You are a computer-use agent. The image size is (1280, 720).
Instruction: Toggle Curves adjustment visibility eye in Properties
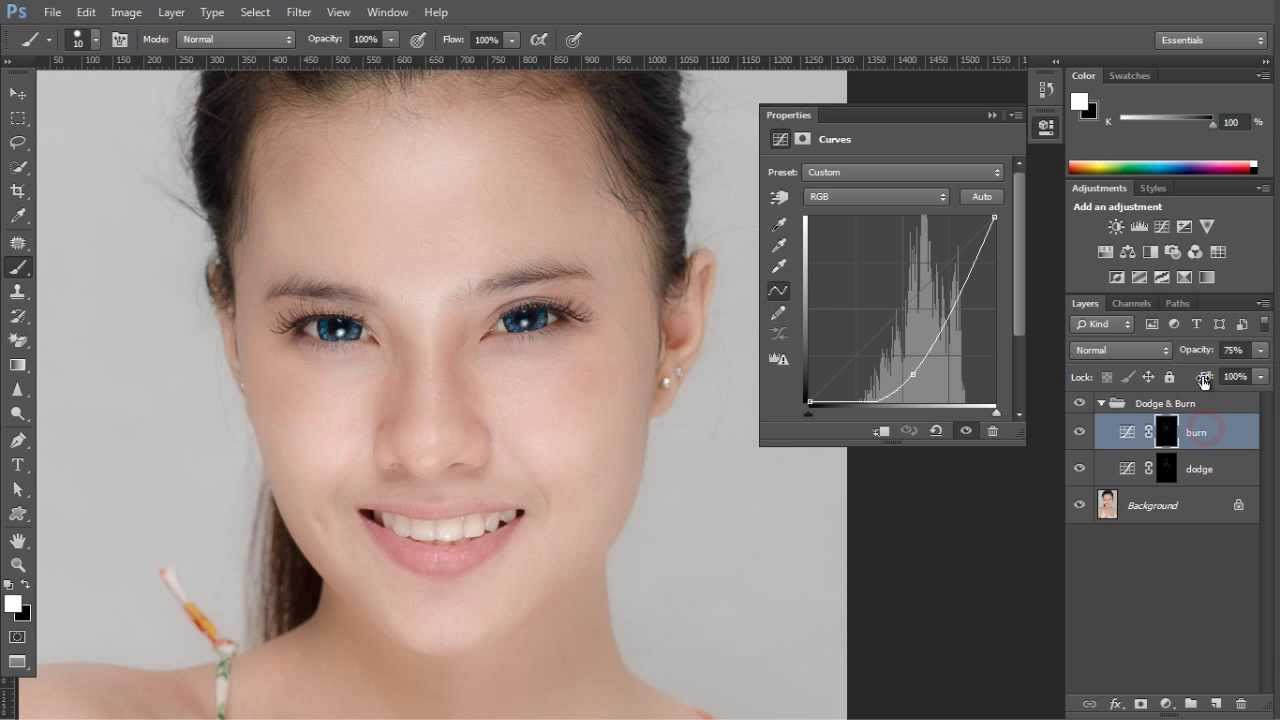(966, 431)
